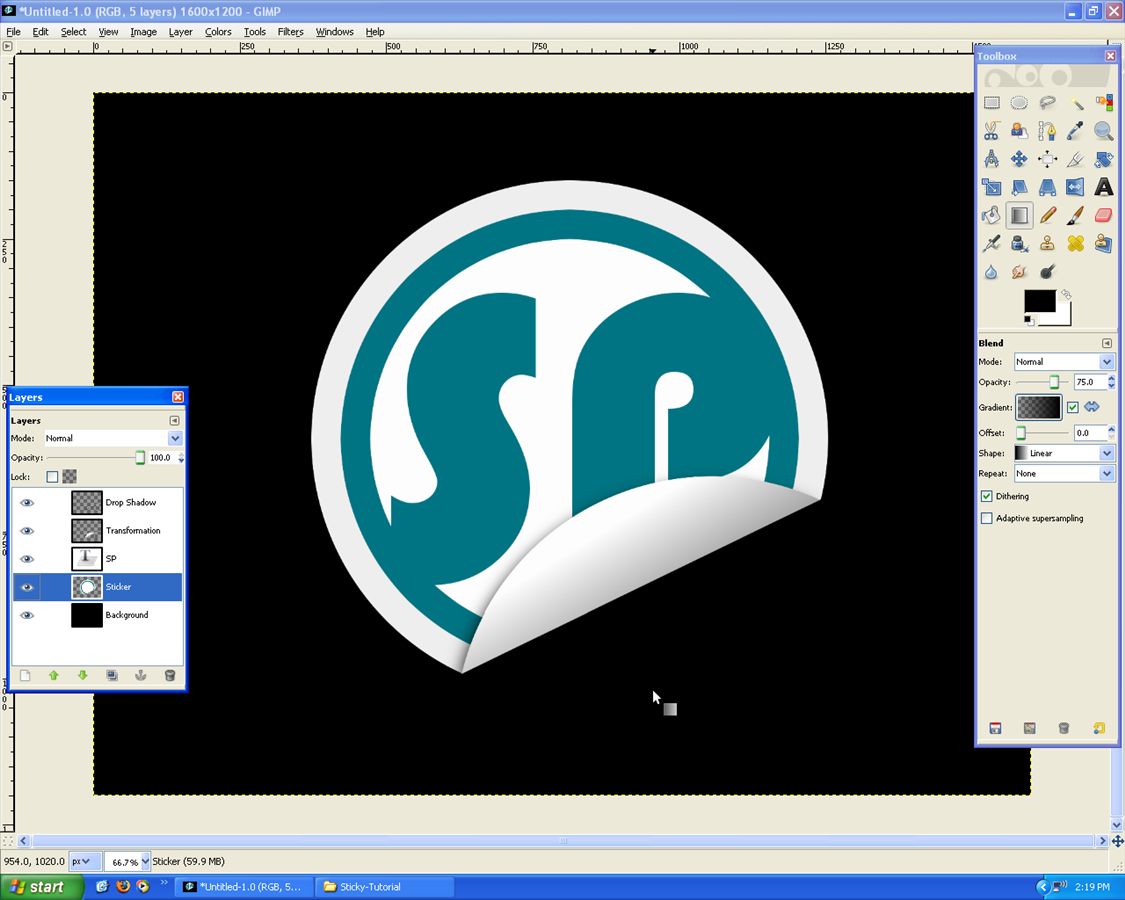Open the black foreground color swatch
This screenshot has width=1125, height=900.
[x=1040, y=301]
